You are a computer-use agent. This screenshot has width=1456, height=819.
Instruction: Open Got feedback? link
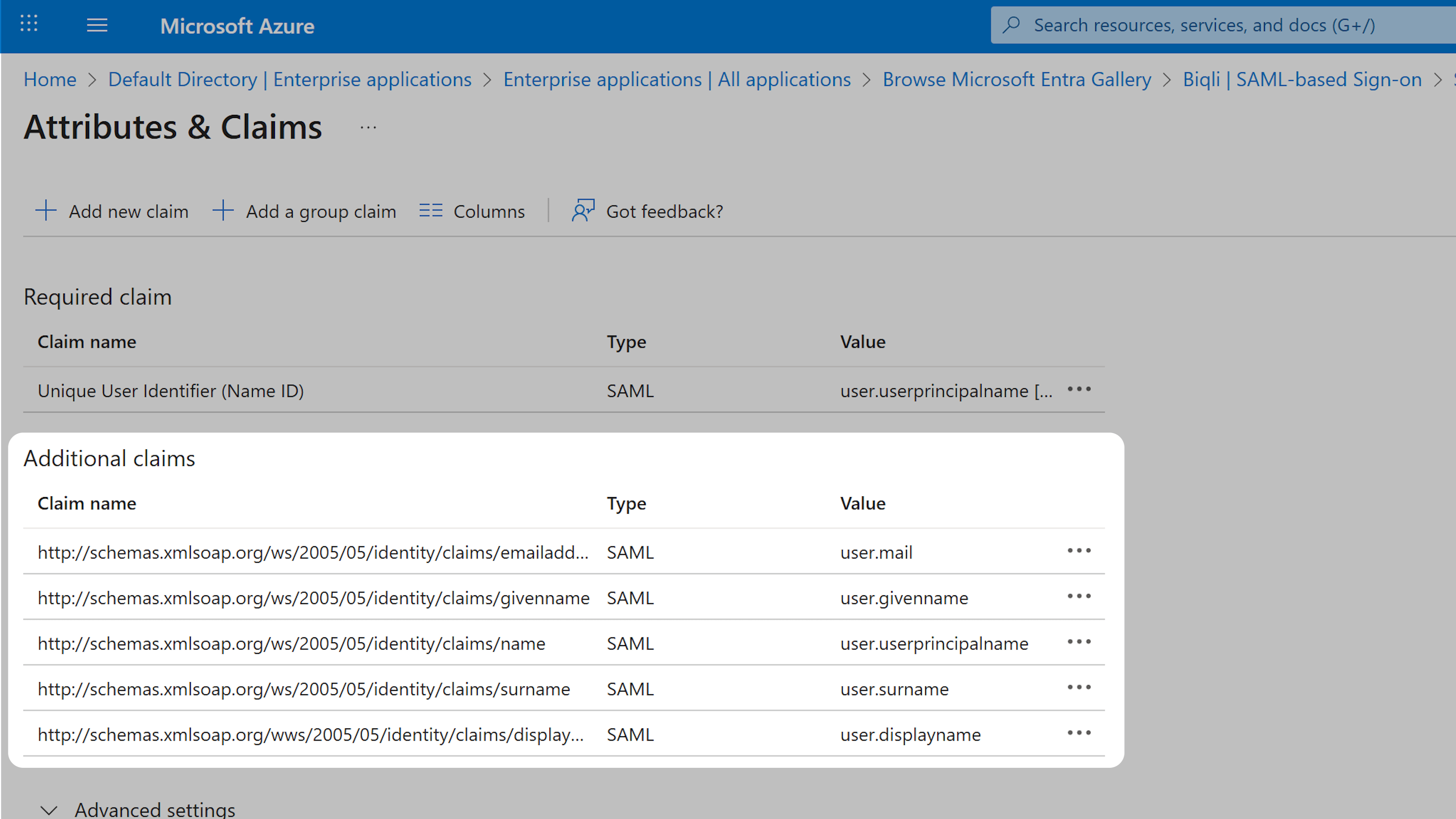(x=664, y=212)
